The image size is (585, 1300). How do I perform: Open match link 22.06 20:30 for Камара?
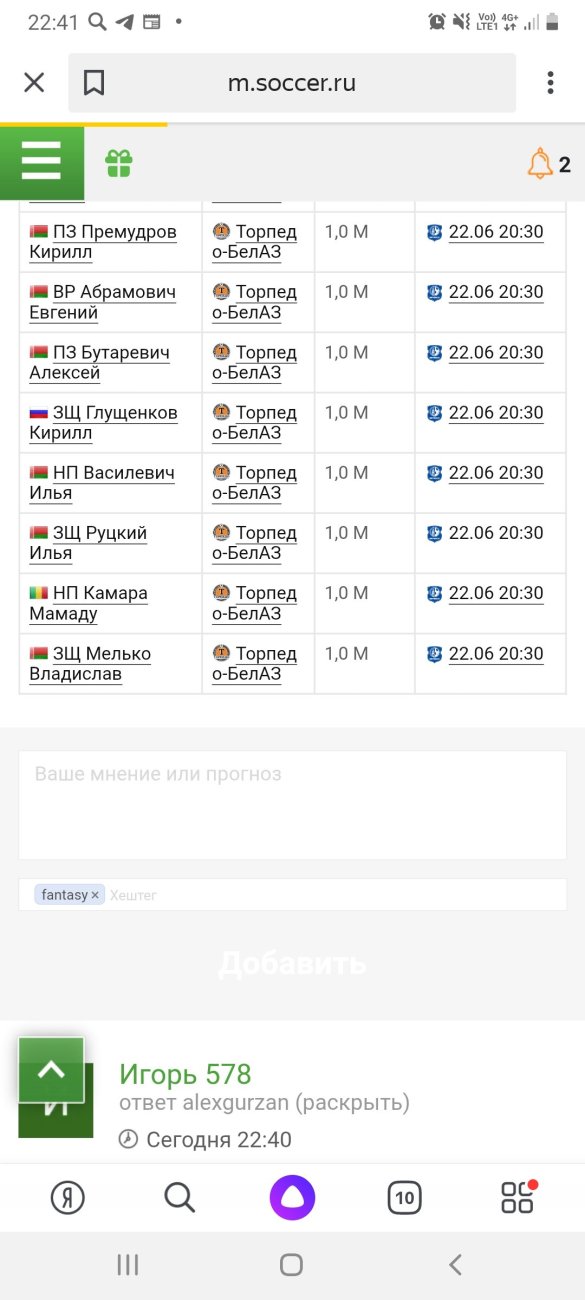(x=495, y=593)
